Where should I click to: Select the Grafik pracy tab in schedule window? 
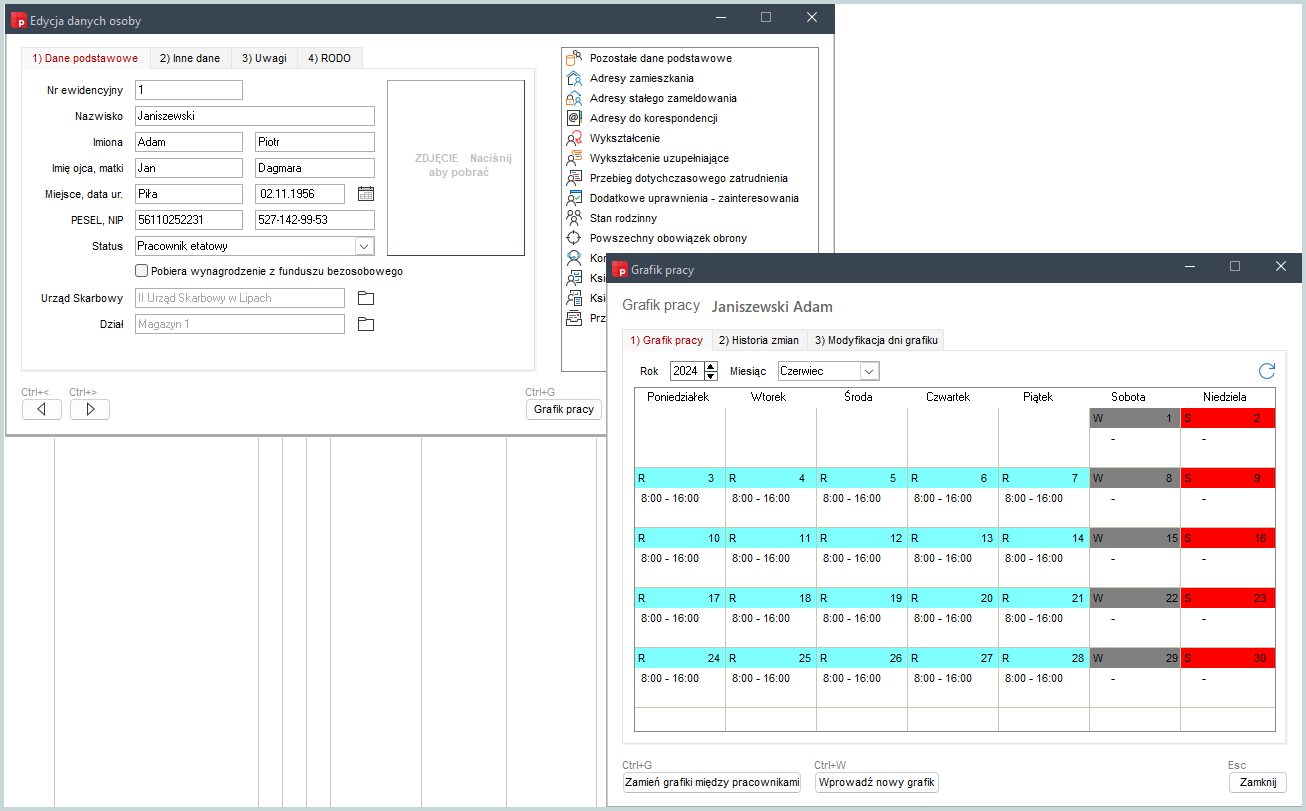[x=667, y=340]
